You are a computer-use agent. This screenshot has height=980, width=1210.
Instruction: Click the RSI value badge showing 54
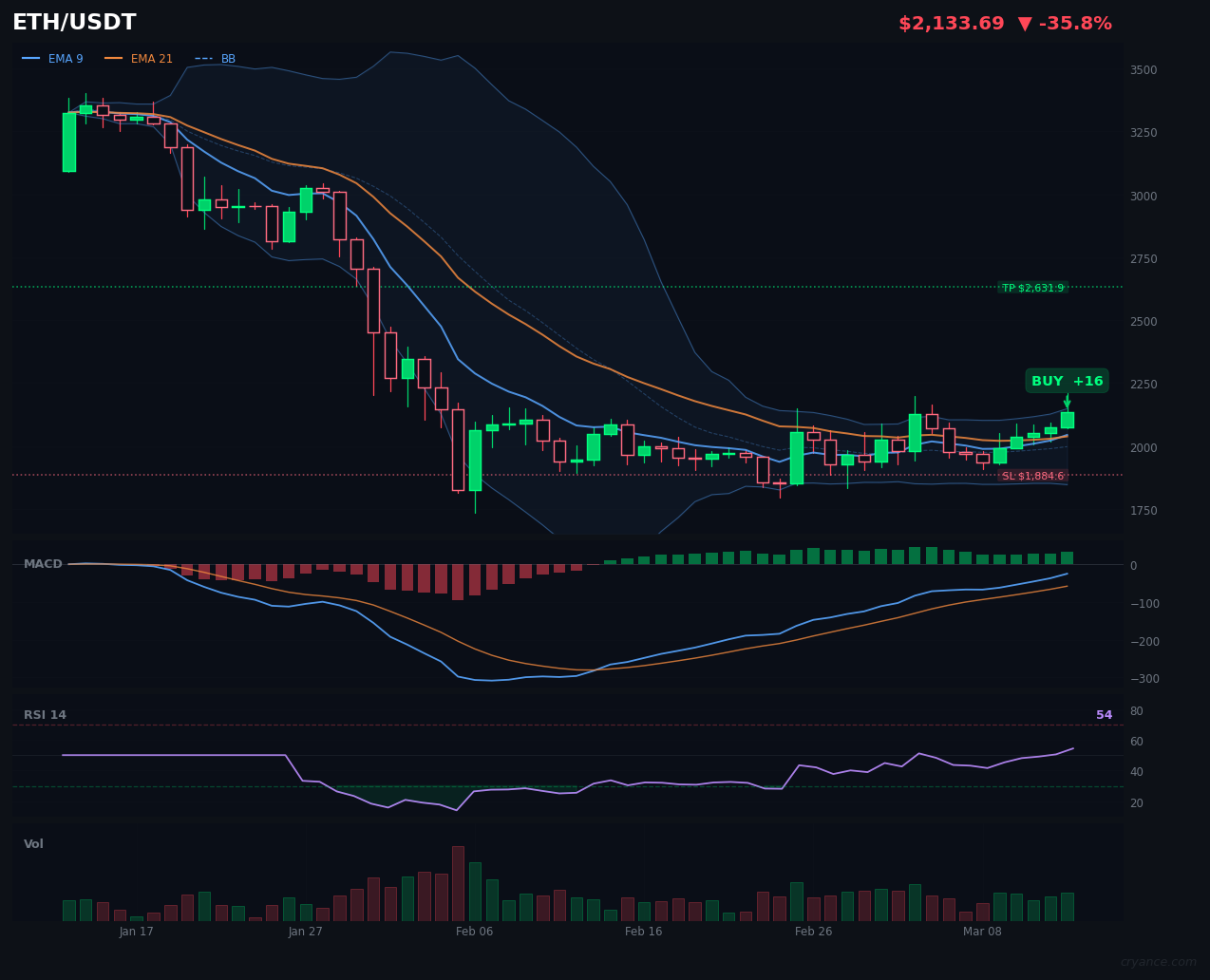click(1103, 714)
